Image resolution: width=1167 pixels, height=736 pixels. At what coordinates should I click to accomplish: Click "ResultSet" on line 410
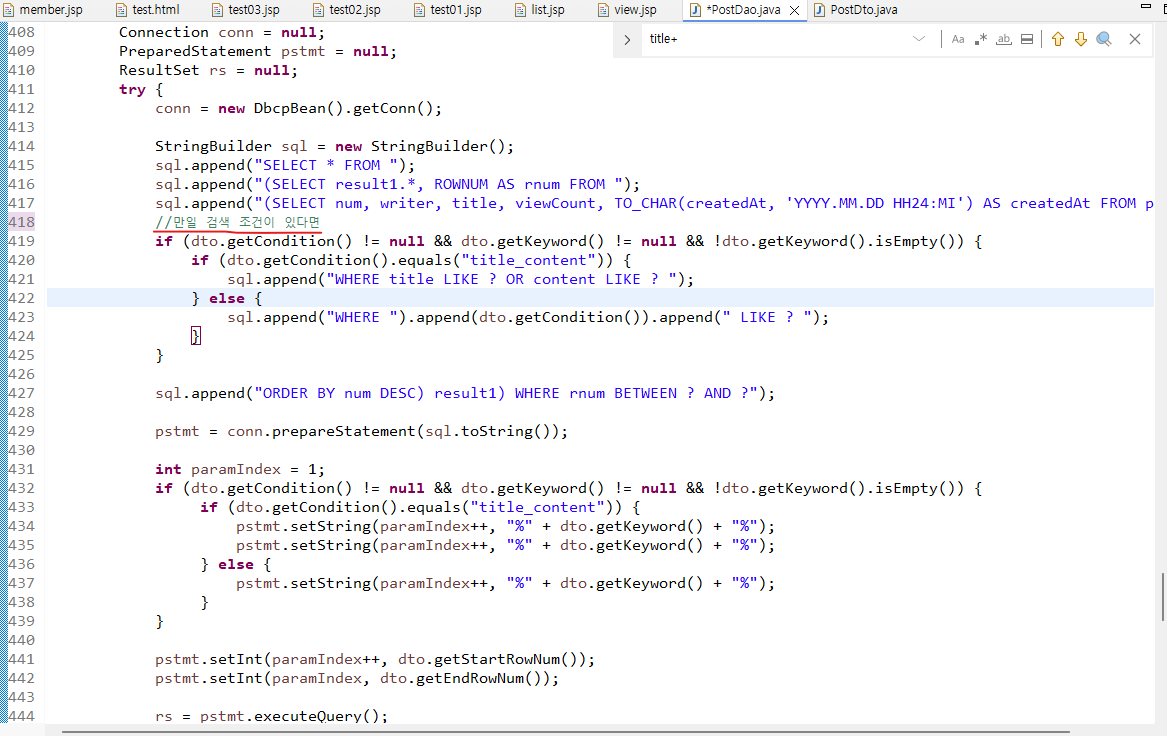pos(159,70)
